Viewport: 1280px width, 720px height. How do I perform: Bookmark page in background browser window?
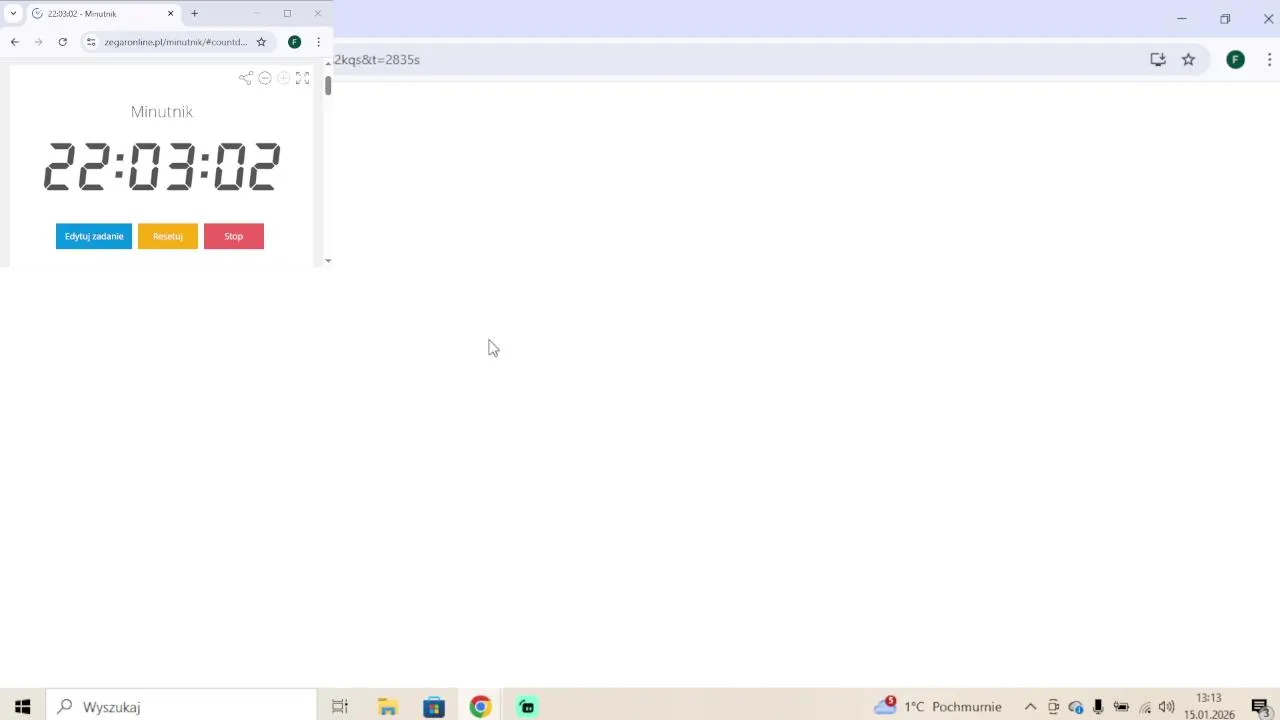pos(1189,60)
